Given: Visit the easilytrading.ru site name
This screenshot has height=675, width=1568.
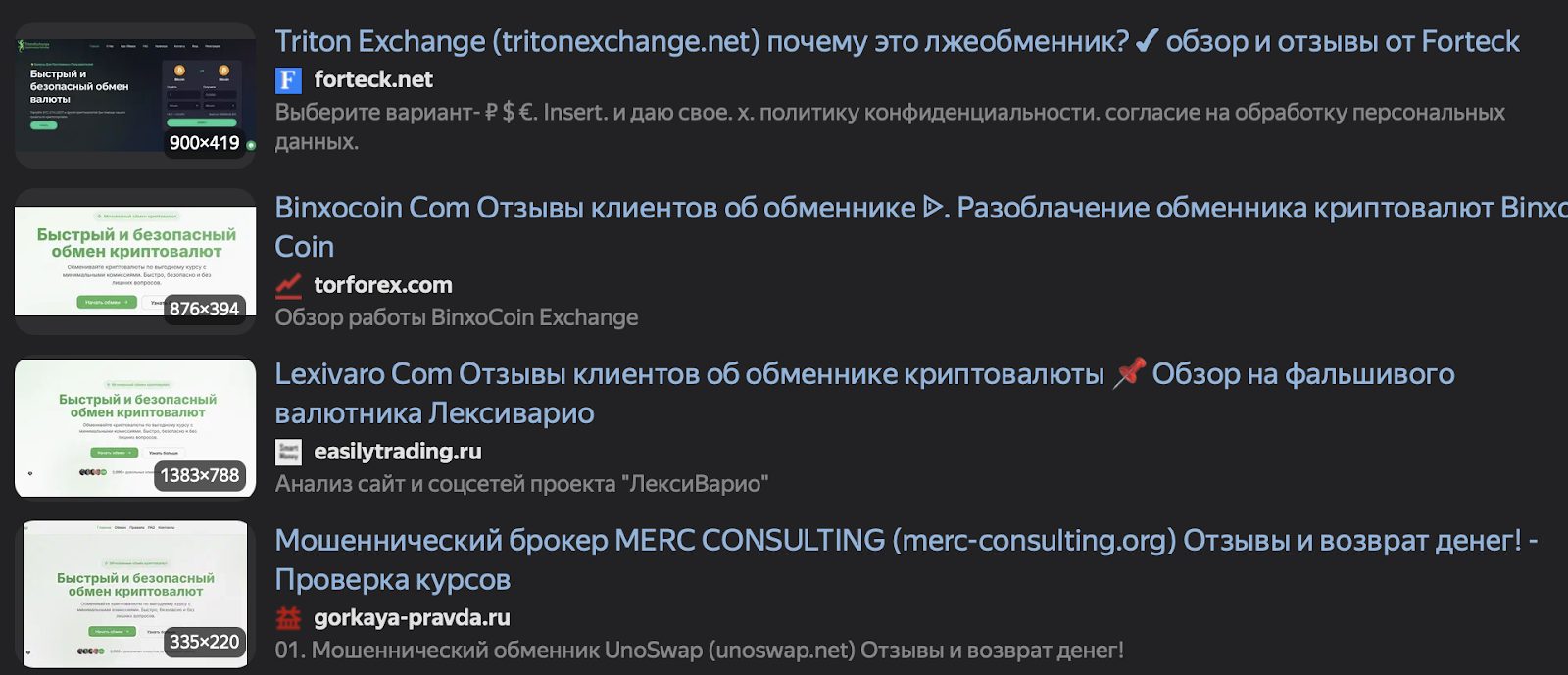Looking at the screenshot, I should tap(398, 452).
